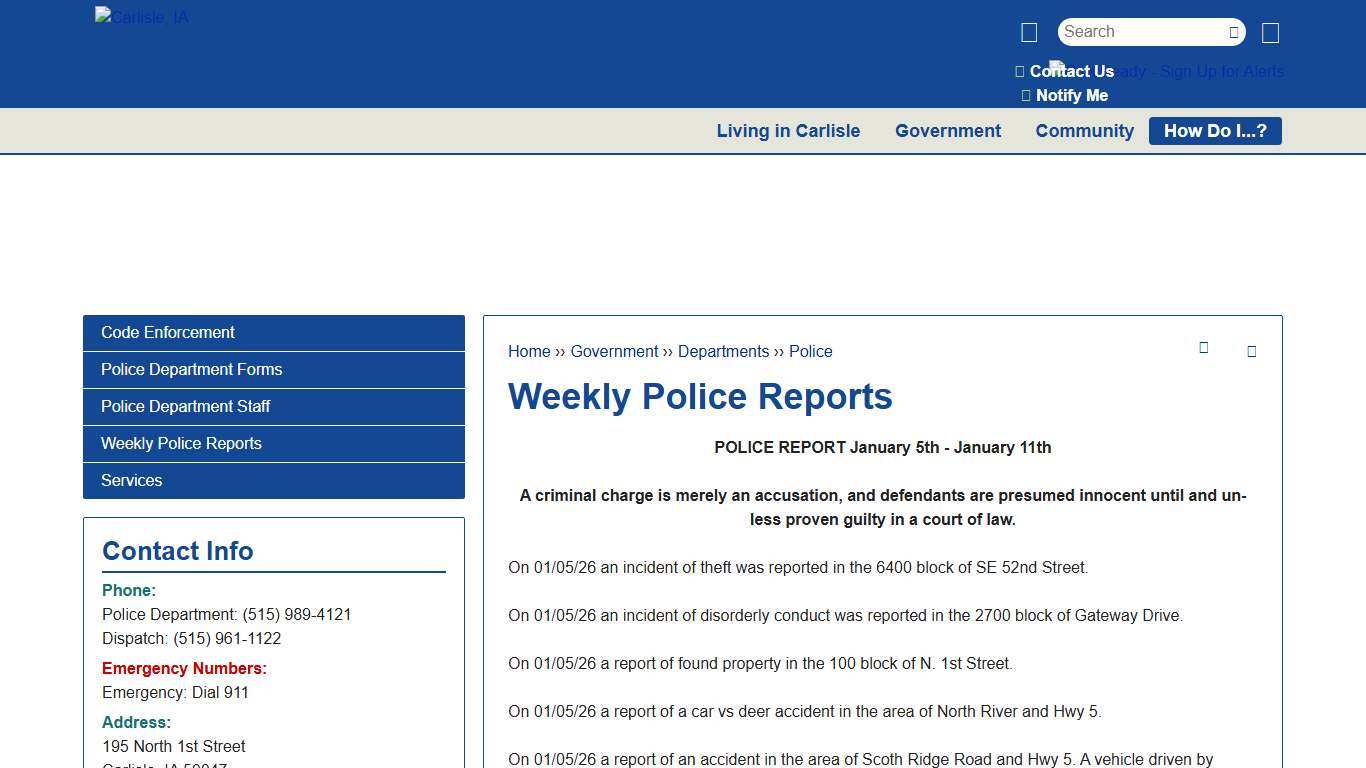Click the bell icon beside Notify Me
This screenshot has width=1366, height=768.
[x=1026, y=95]
